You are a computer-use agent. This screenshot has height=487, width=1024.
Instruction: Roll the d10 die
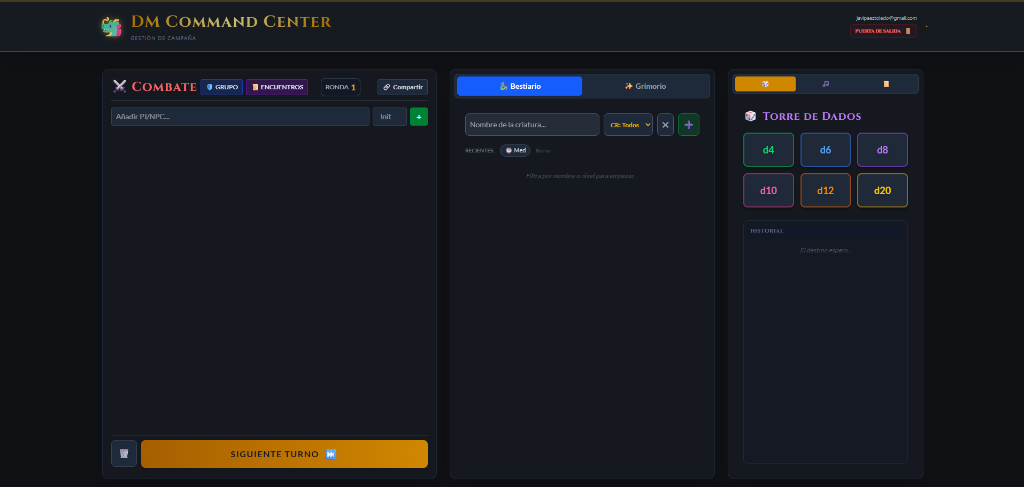point(769,191)
